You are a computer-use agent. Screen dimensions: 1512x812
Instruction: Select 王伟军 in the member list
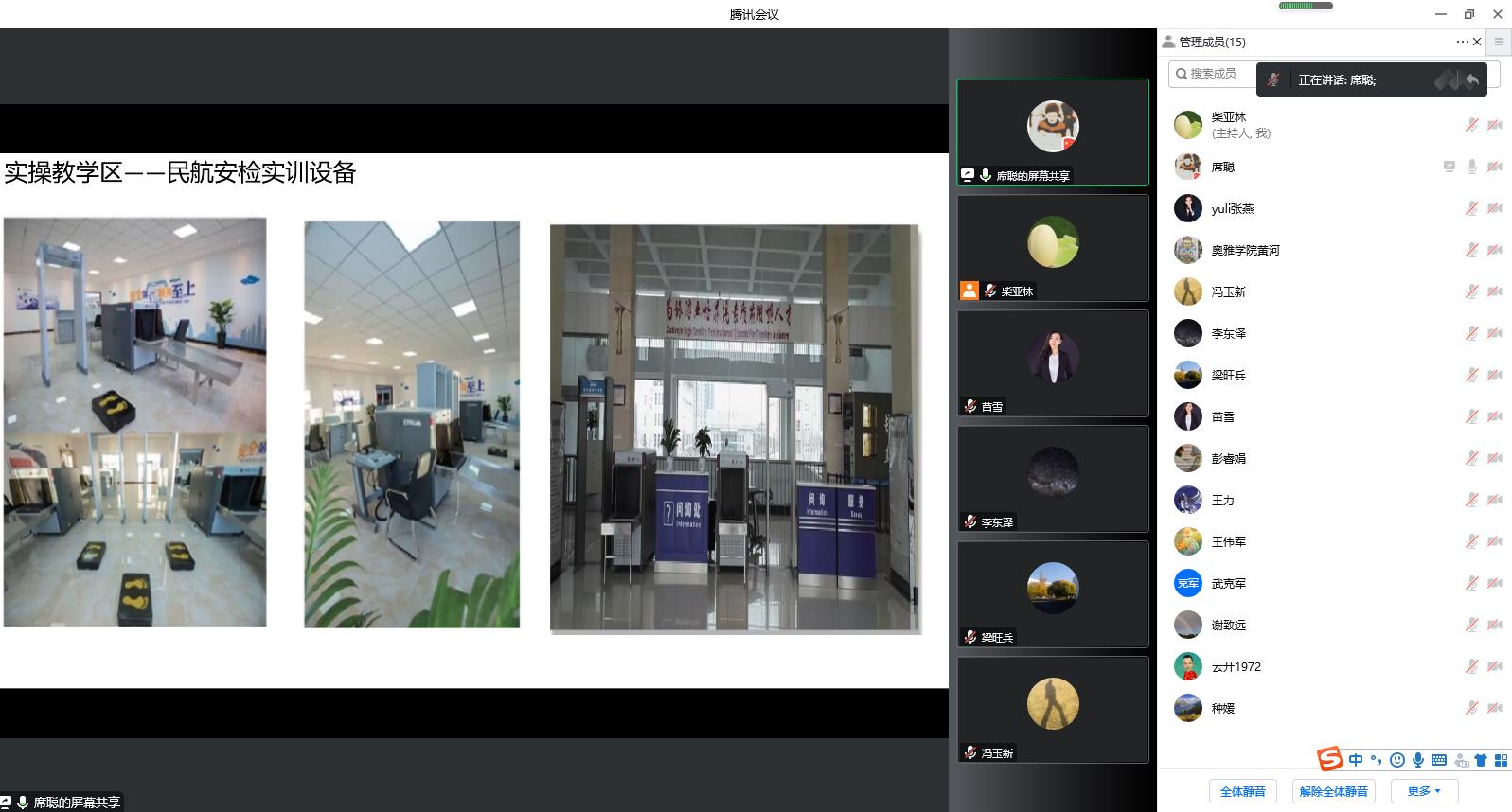tap(1228, 541)
